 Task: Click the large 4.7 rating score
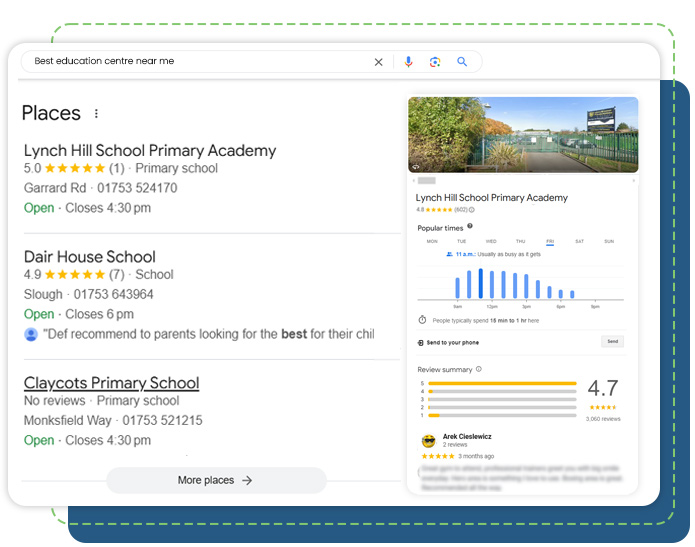coord(603,388)
